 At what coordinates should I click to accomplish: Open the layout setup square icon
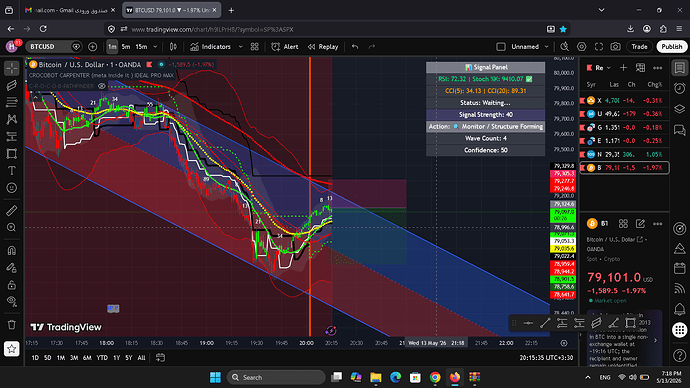[501, 47]
